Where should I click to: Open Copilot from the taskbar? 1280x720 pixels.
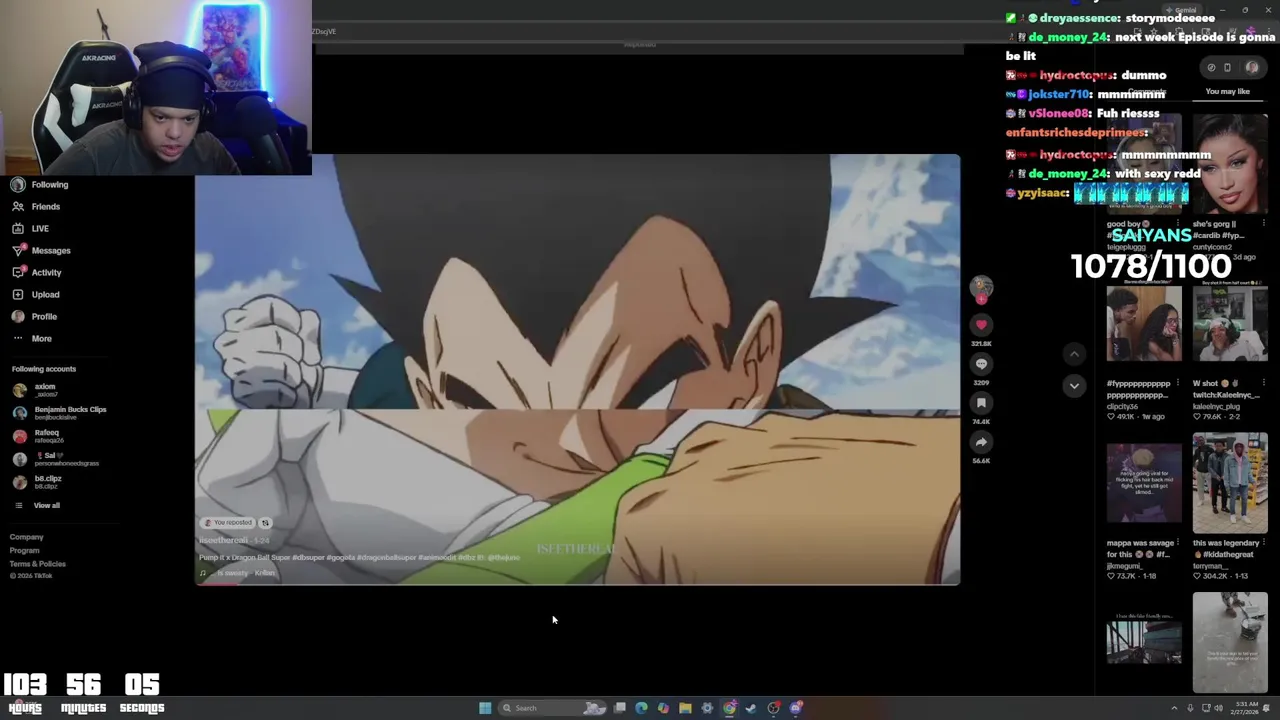click(x=663, y=708)
